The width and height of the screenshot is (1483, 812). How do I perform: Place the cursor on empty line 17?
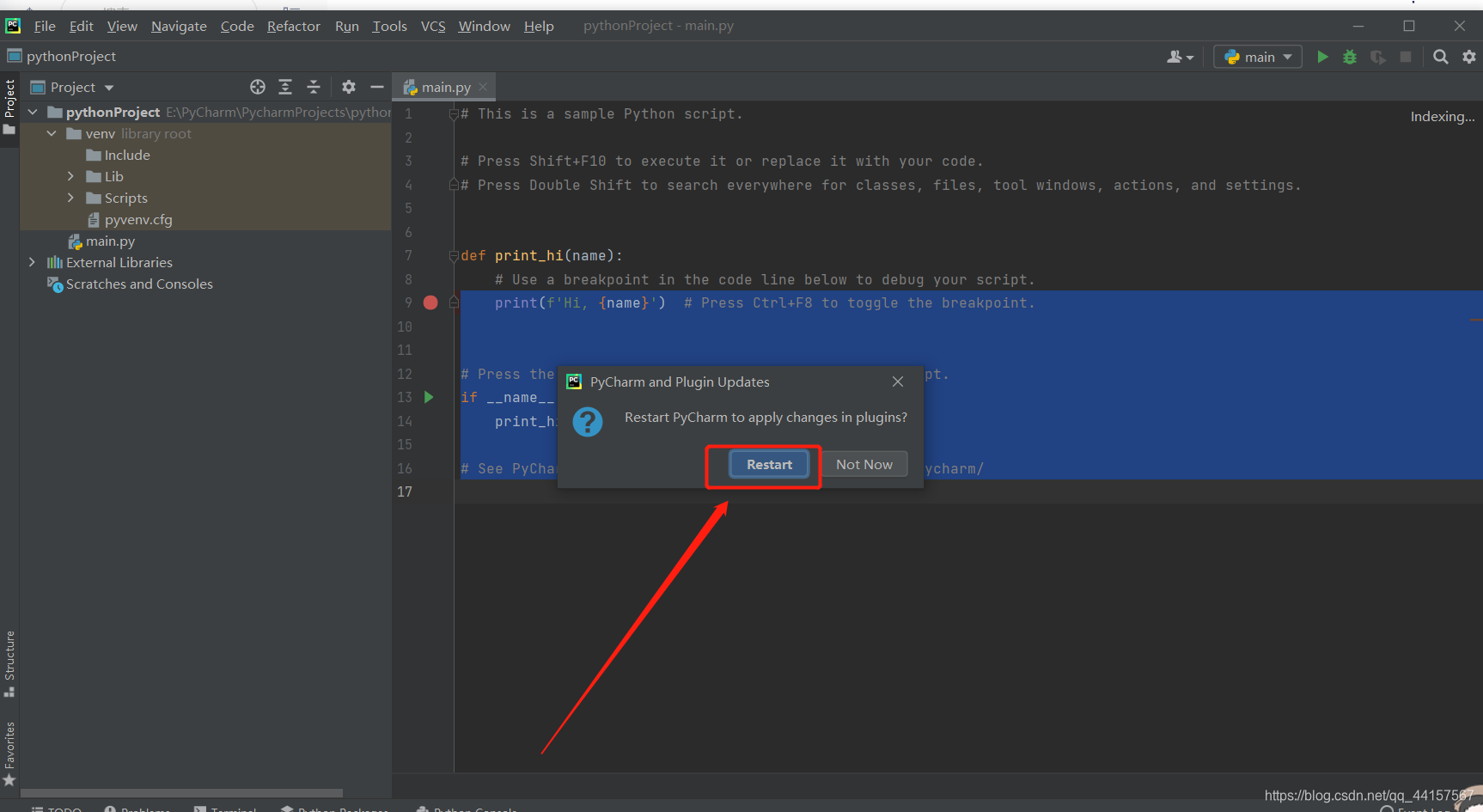click(967, 491)
